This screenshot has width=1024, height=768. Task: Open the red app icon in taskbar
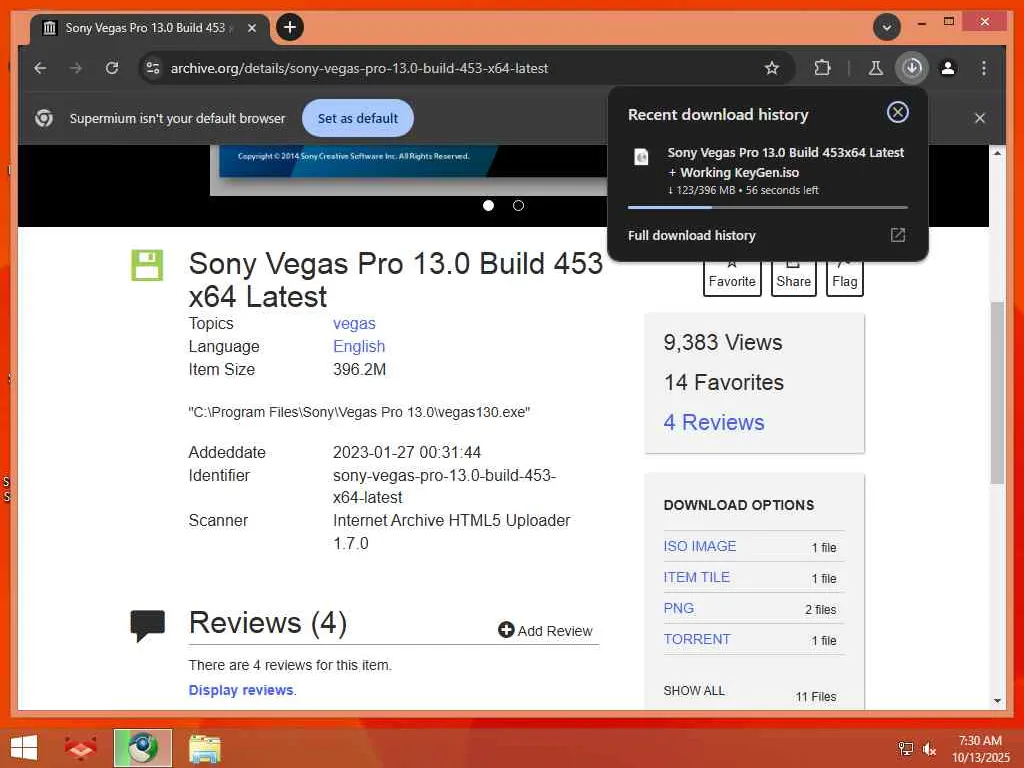tap(80, 748)
